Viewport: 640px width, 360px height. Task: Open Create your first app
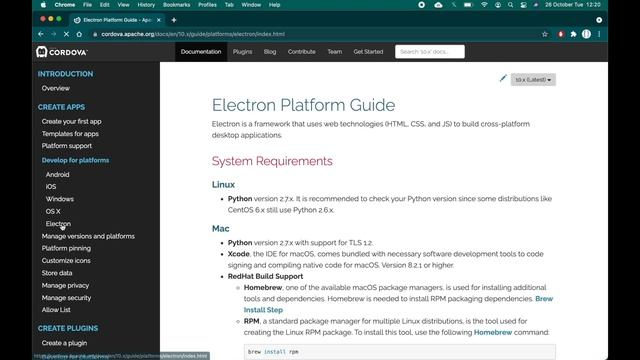click(x=71, y=122)
